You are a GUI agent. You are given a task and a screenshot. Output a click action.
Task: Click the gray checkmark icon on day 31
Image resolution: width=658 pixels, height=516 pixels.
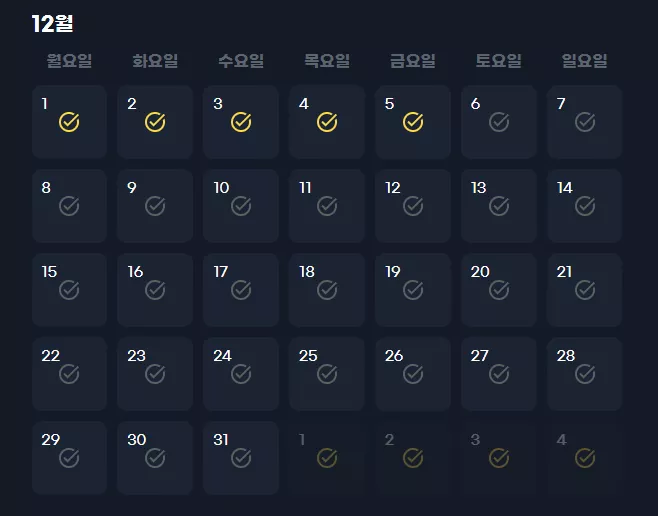tap(241, 458)
